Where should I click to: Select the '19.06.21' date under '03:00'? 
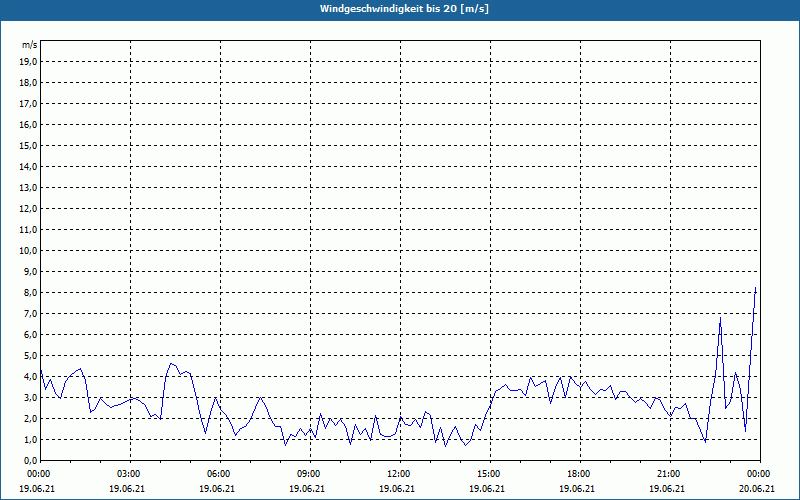pos(127,488)
